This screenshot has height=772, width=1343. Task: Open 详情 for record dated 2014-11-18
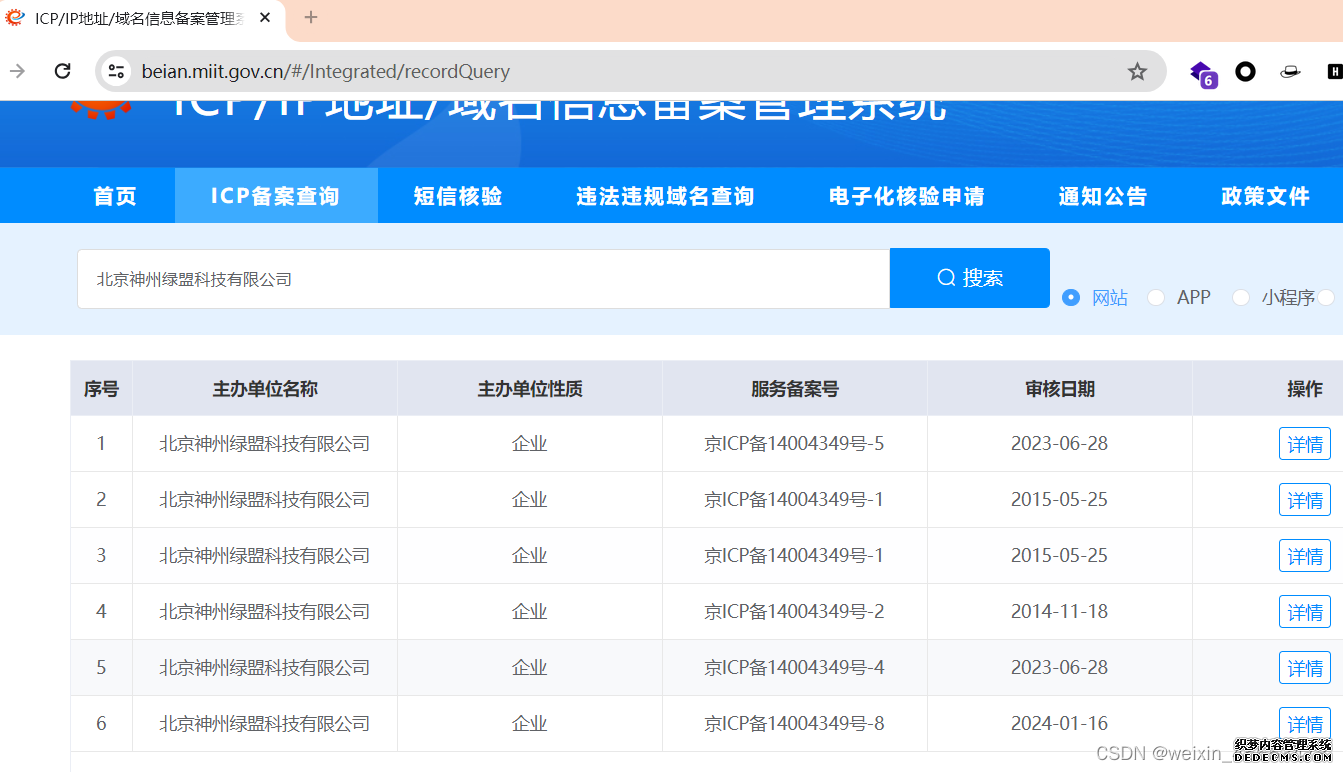(1304, 612)
